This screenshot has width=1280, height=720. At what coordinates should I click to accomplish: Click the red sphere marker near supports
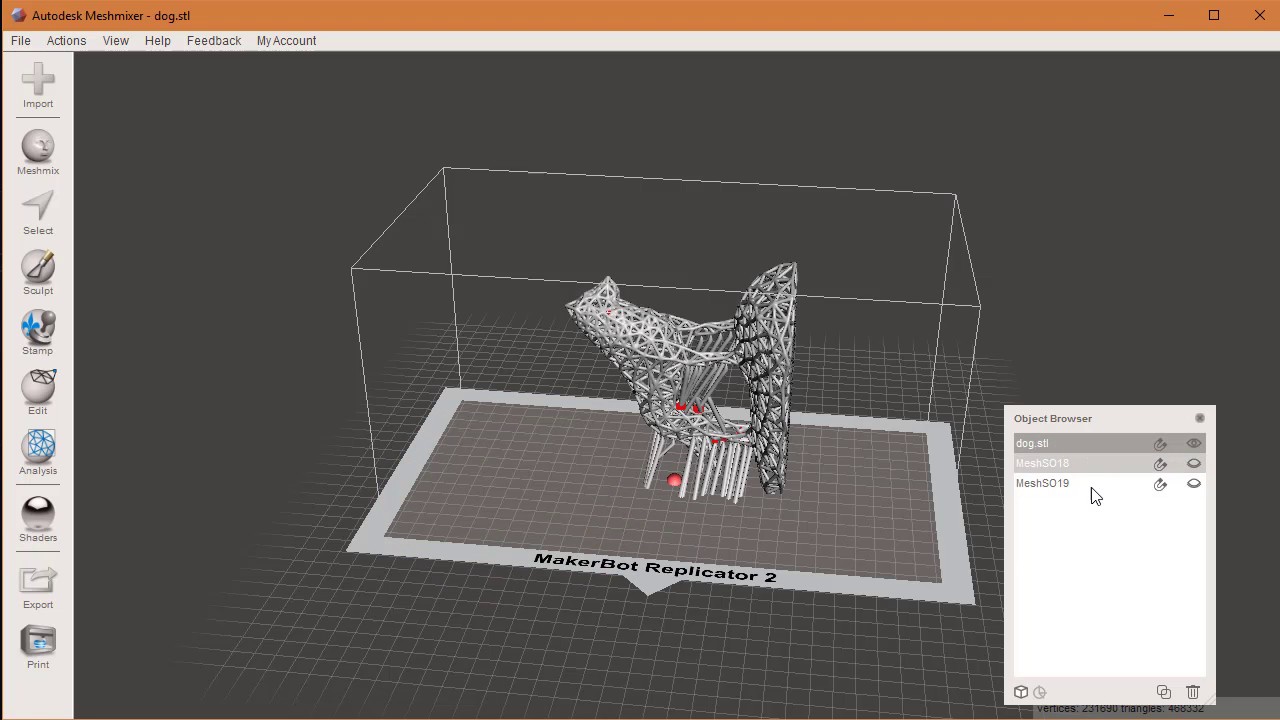[674, 481]
